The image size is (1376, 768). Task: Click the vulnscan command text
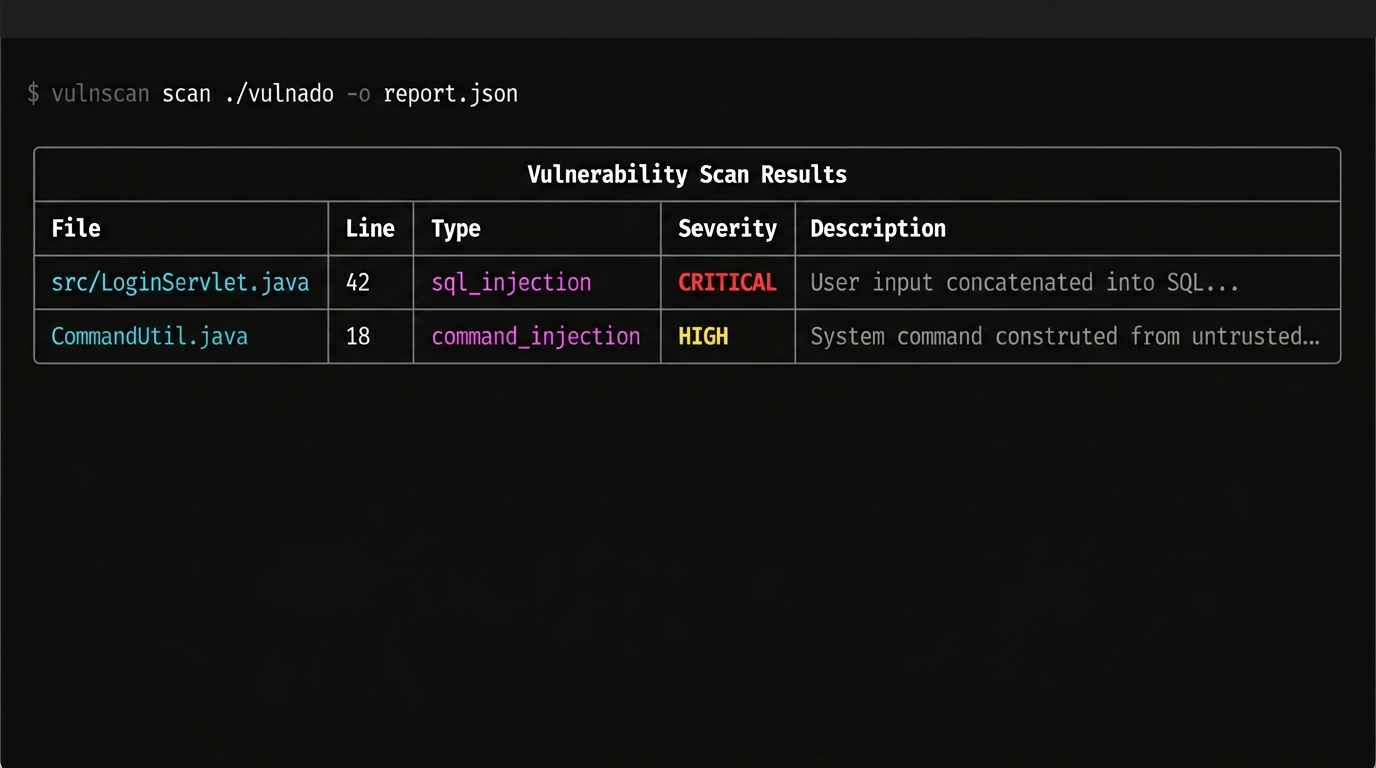pos(100,93)
